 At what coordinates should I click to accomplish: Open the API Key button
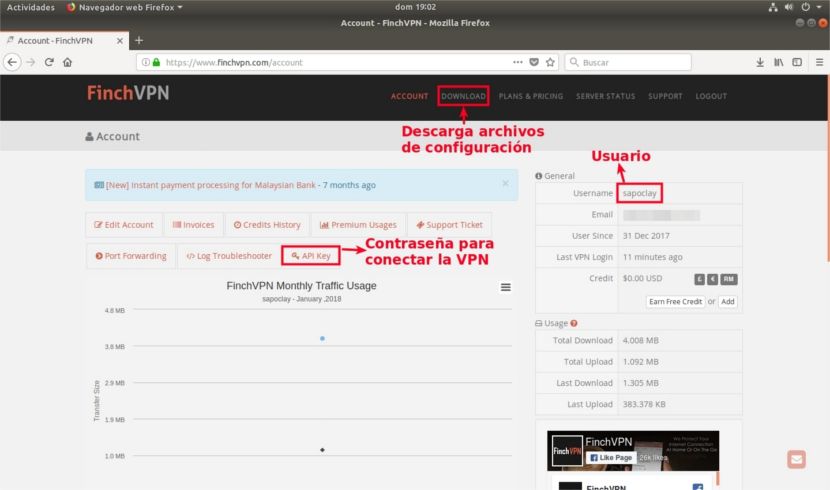(311, 256)
